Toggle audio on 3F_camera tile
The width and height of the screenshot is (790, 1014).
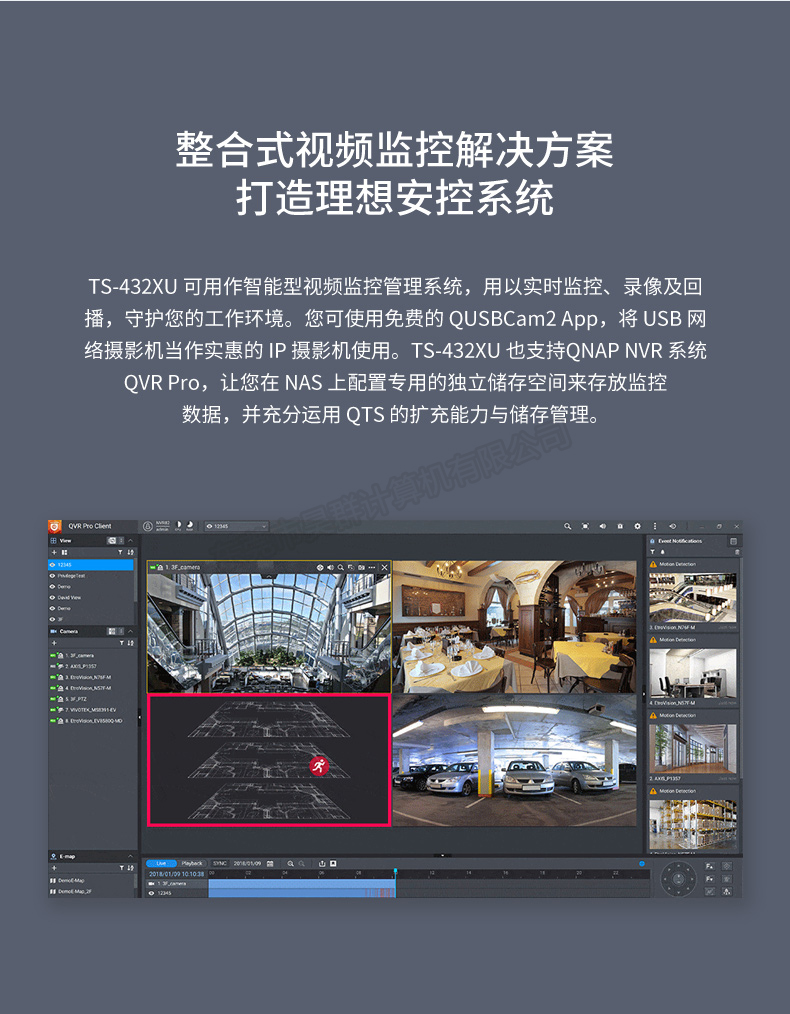(330, 567)
